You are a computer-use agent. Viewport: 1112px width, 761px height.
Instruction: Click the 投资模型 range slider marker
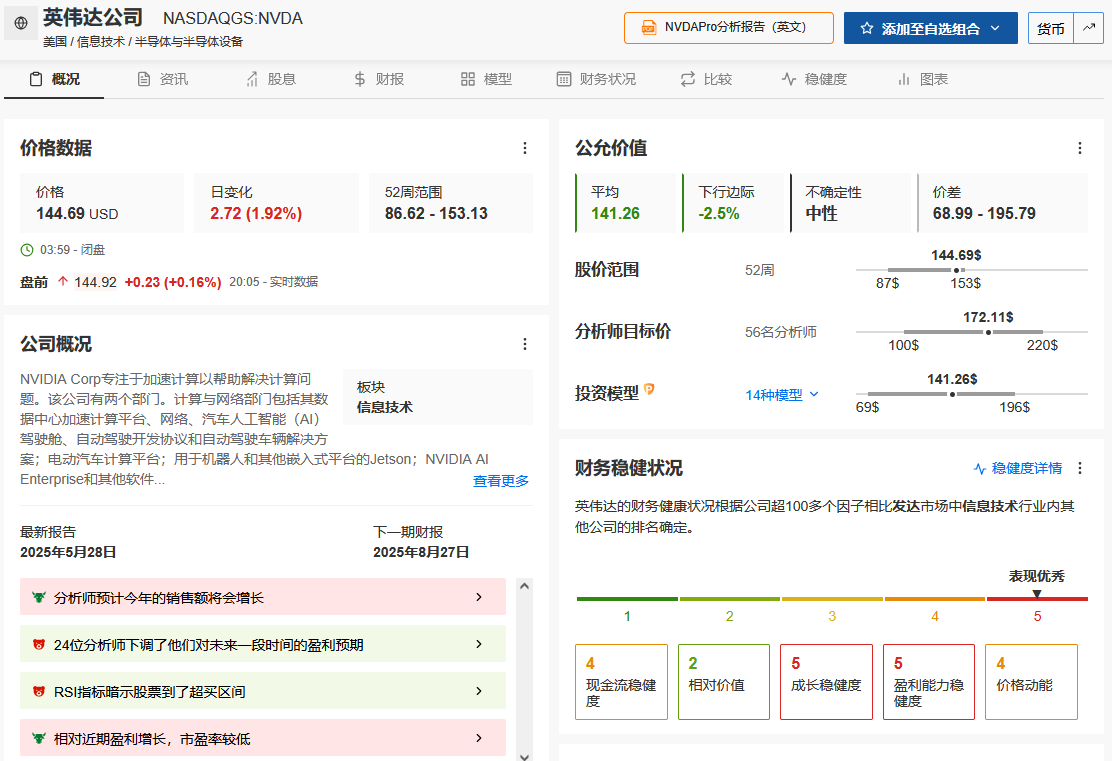pyautogui.click(x=952, y=394)
